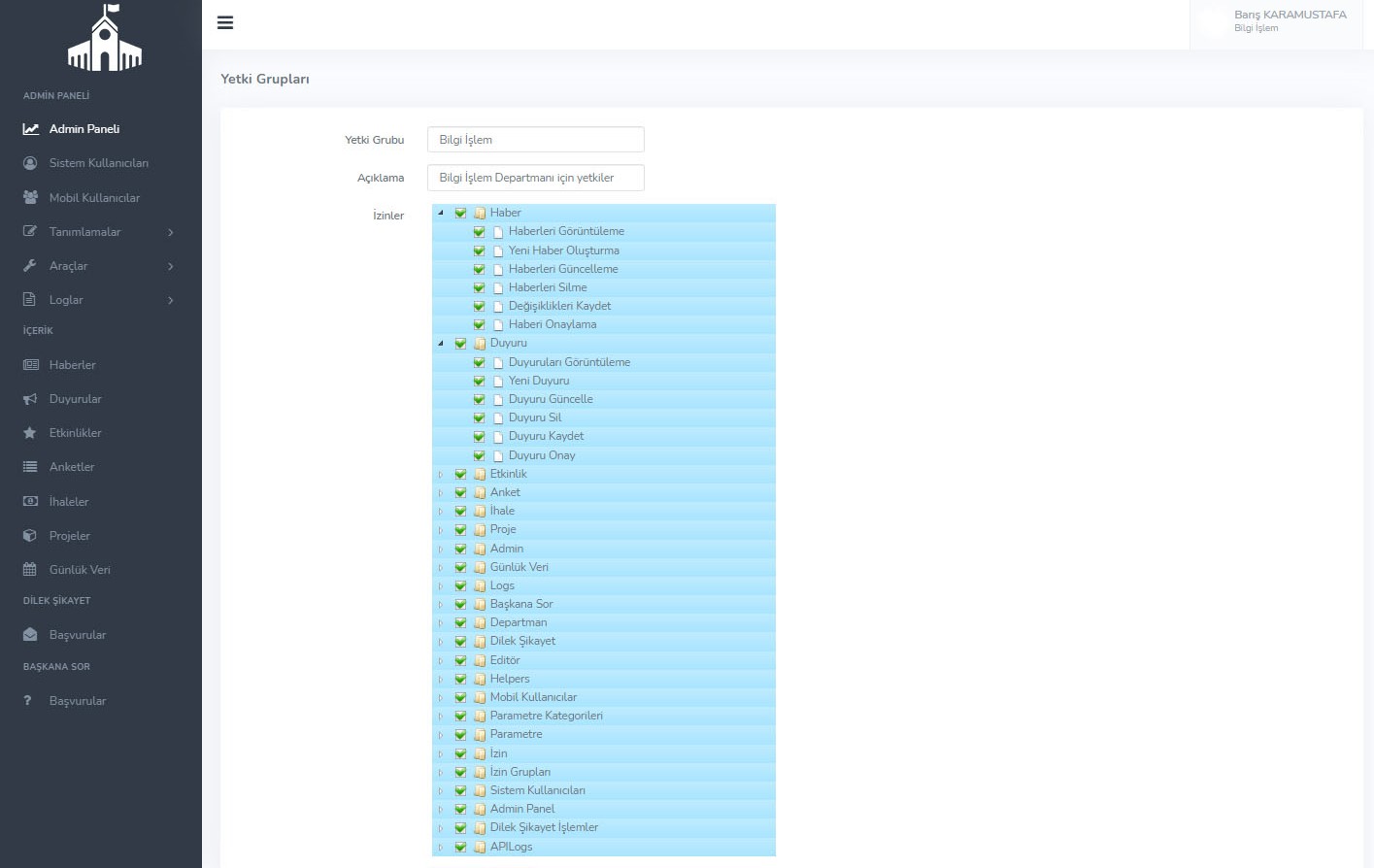Click the Etkinlikler star icon
1374x868 pixels.
point(30,433)
